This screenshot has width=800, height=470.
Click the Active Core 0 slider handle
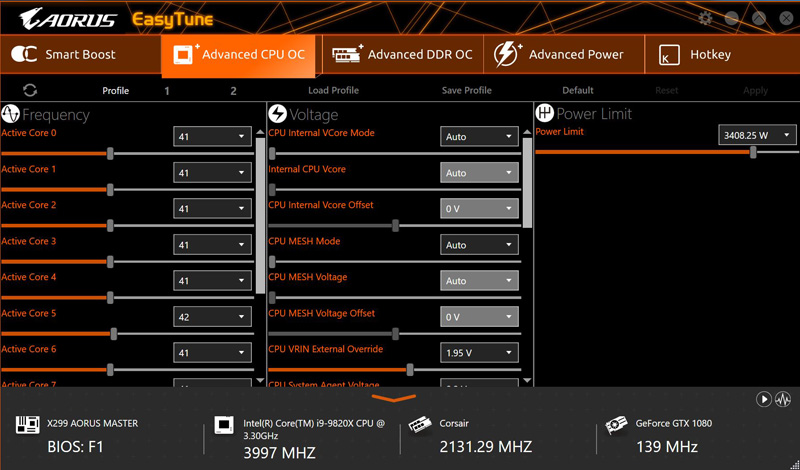[x=110, y=154]
